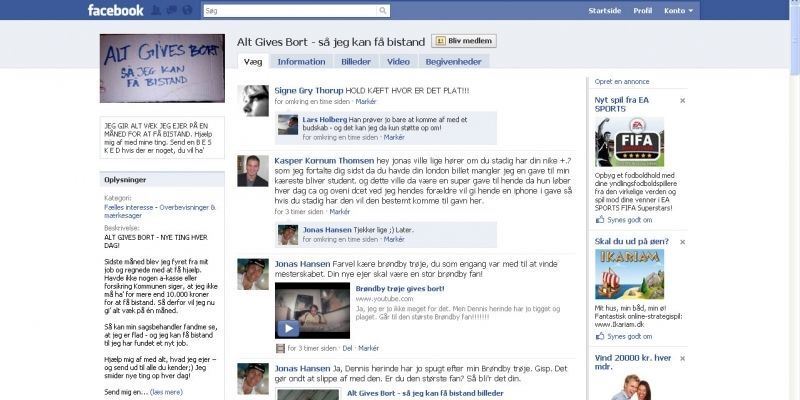This screenshot has width=800, height=400.
Task: Click the Facebook logo in header
Action: click(115, 10)
